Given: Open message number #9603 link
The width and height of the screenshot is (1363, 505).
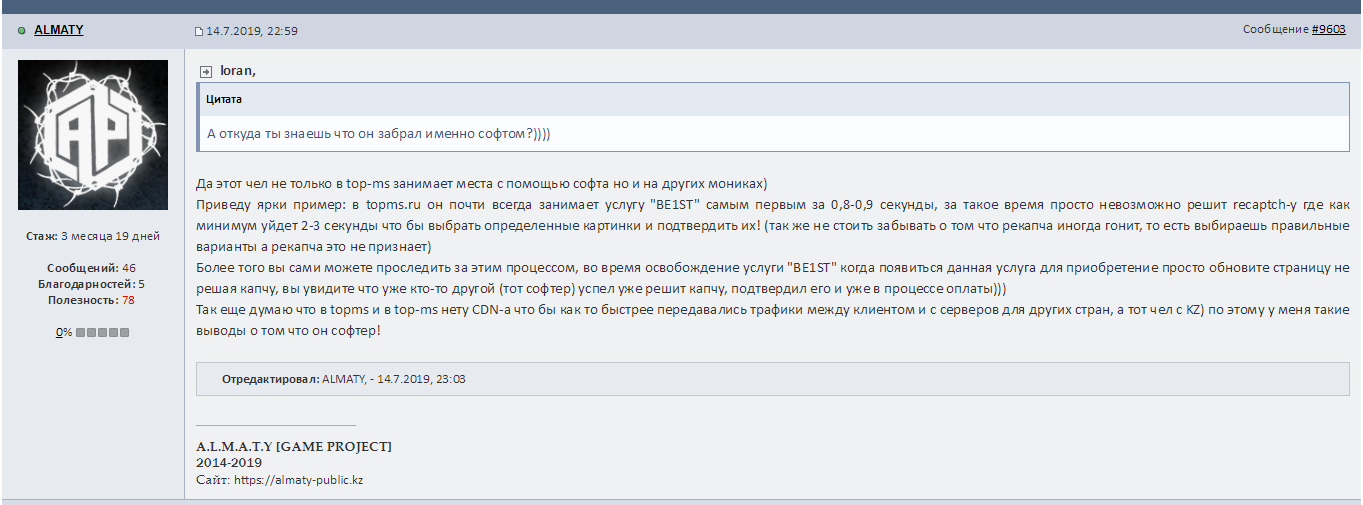Looking at the screenshot, I should 1329,30.
